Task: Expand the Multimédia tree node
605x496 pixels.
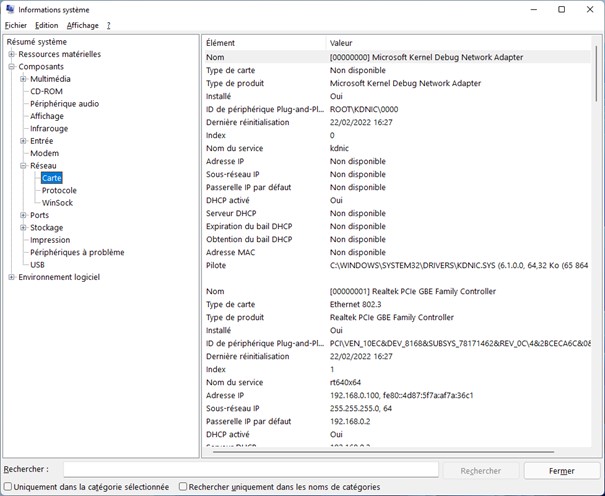Action: [23, 79]
